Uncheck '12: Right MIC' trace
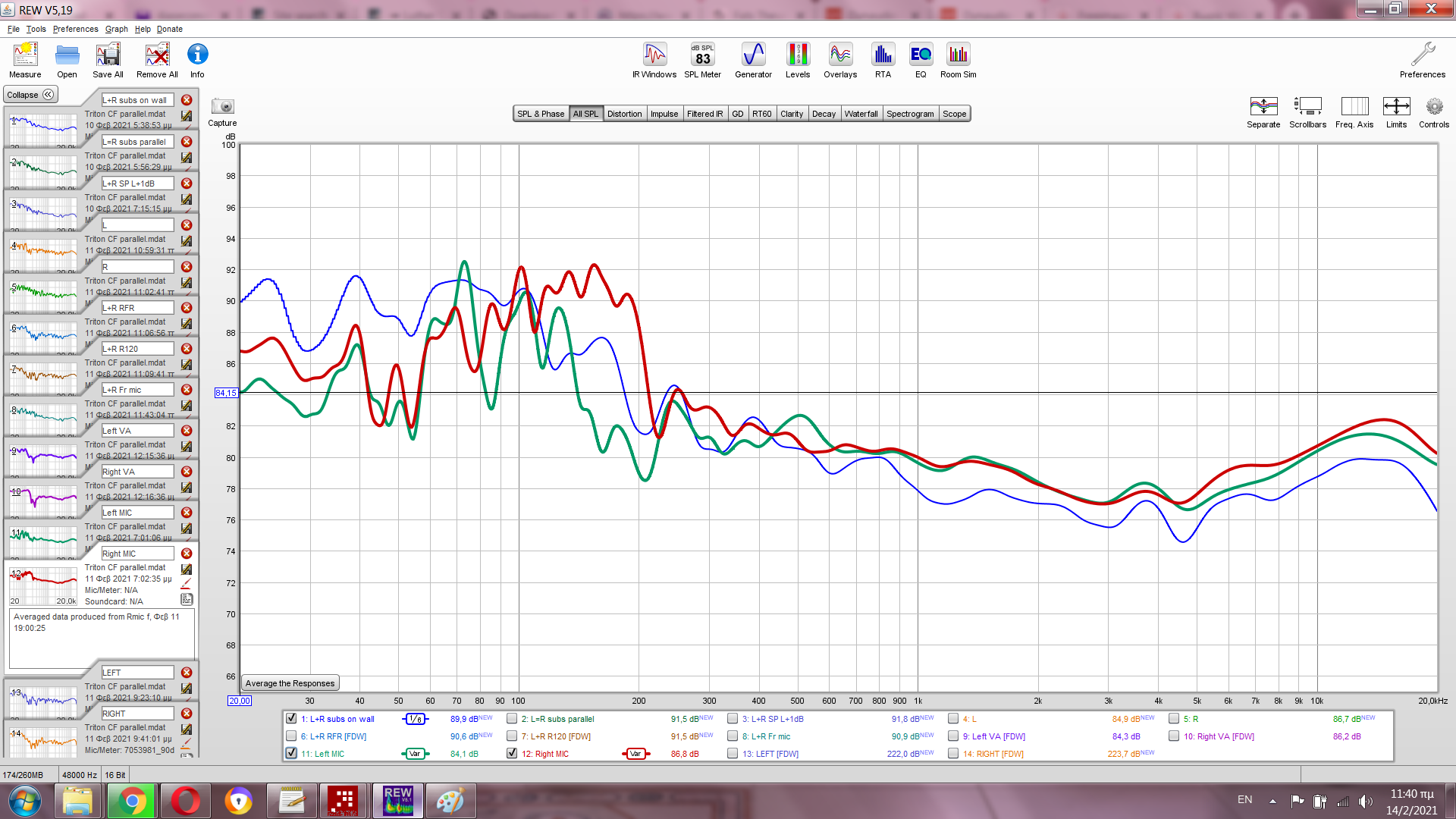The image size is (1456, 819). pos(512,753)
